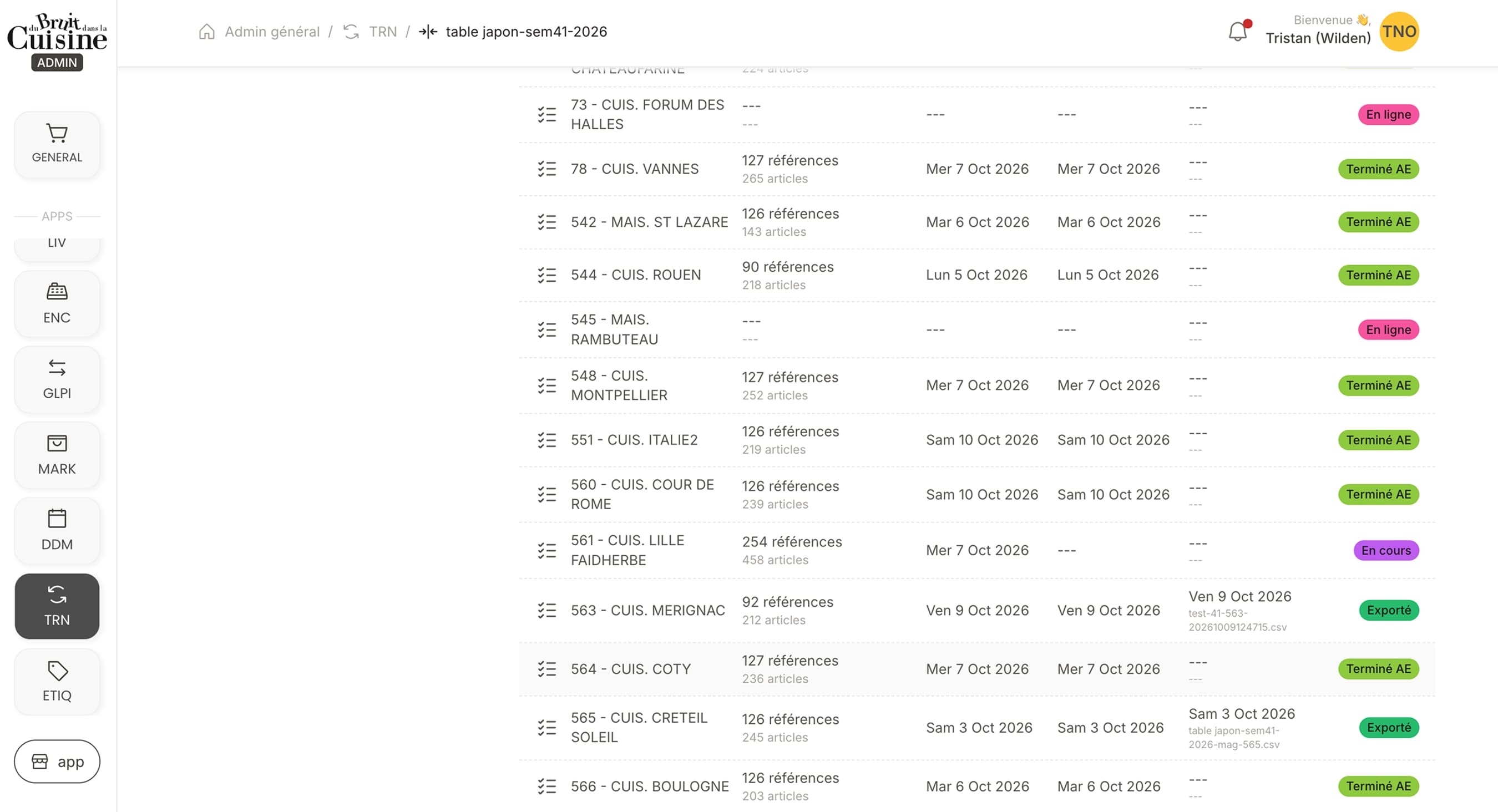The width and height of the screenshot is (1498, 812).
Task: Open list icon for 78 - CUIS. VANNES
Action: click(546, 169)
